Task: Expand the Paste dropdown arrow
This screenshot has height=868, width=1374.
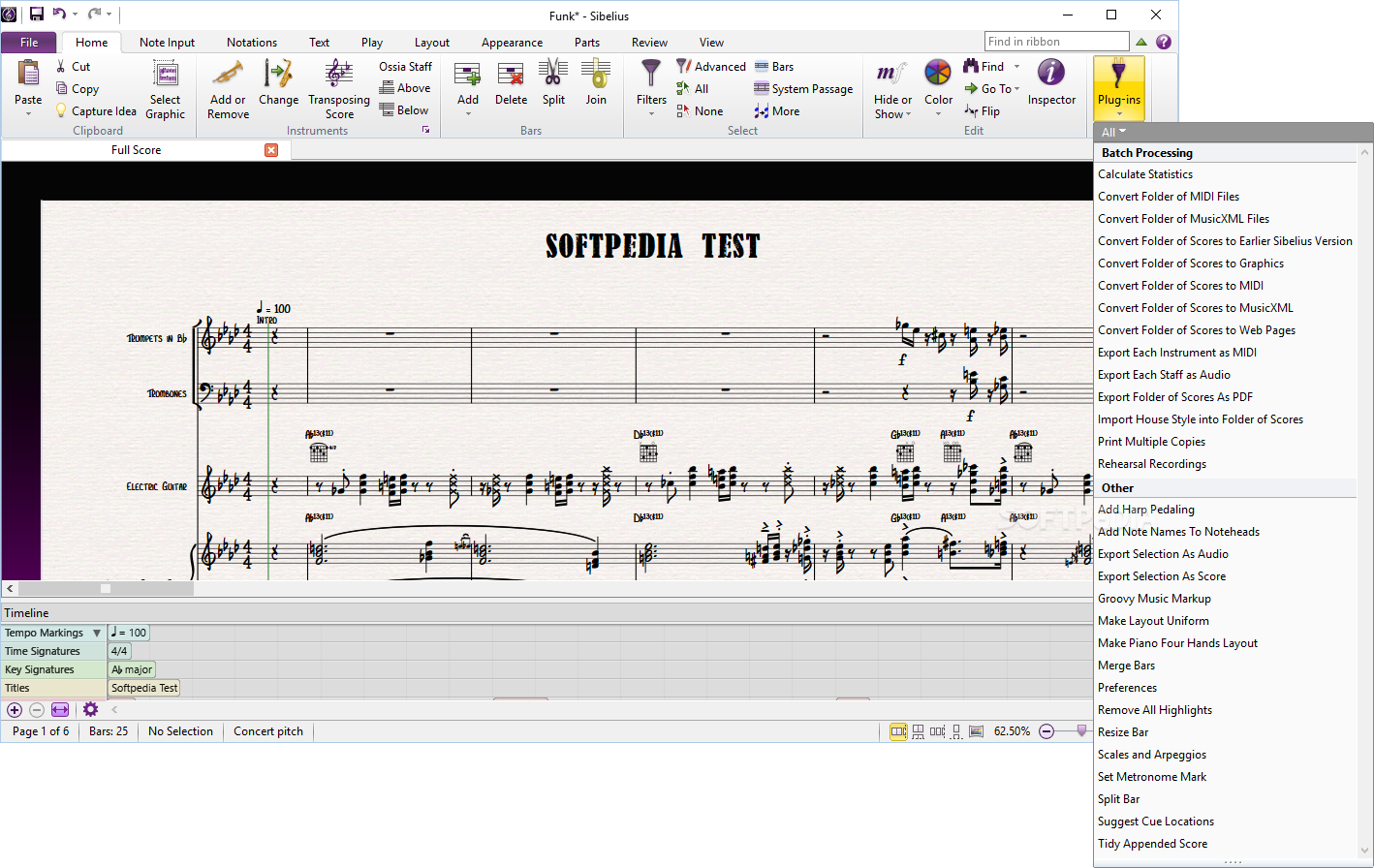Action: coord(28,114)
